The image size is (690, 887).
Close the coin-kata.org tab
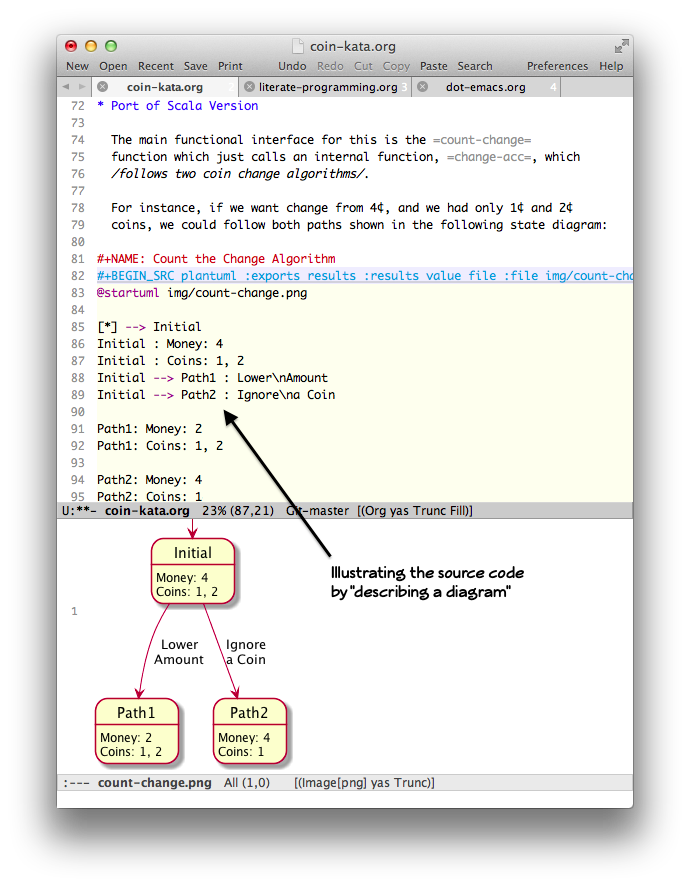coord(102,87)
